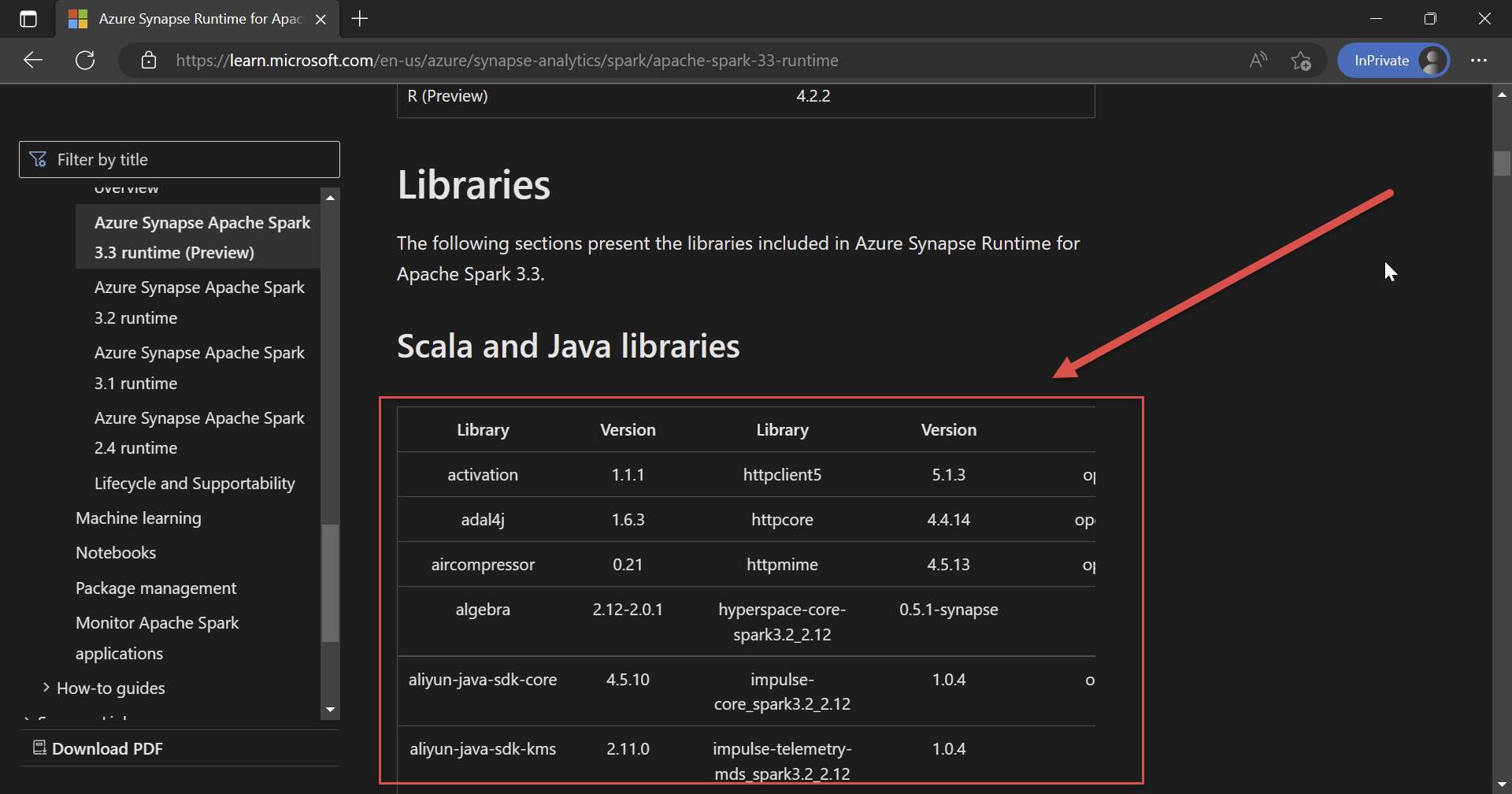Open the profile avatar in InPrivate badge
Image resolution: width=1512 pixels, height=794 pixels.
(1432, 61)
